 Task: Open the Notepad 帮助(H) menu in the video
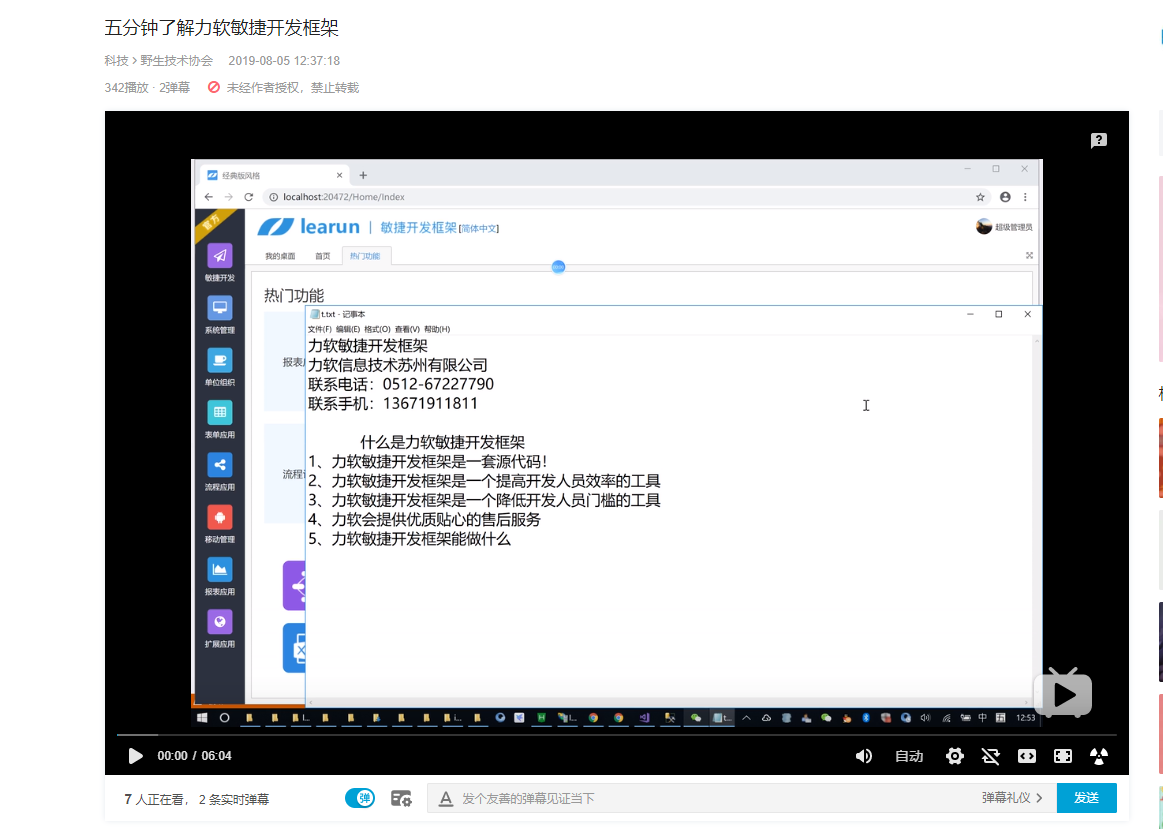coord(437,329)
